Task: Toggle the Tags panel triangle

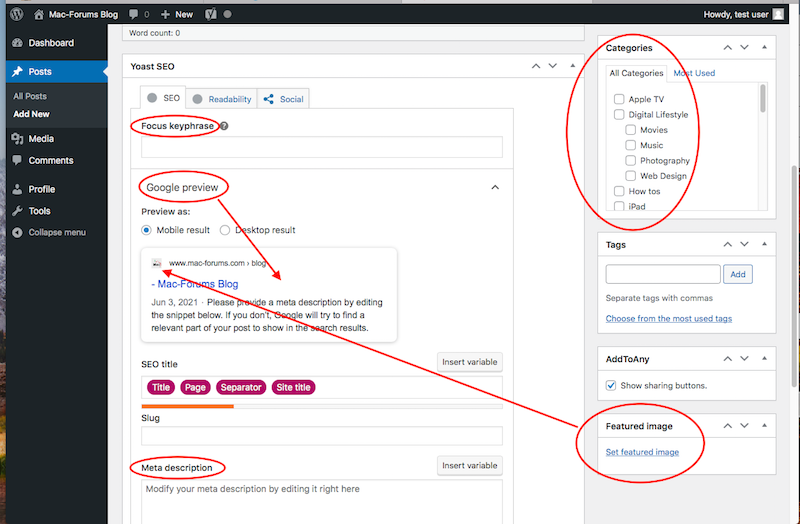Action: [x=764, y=244]
